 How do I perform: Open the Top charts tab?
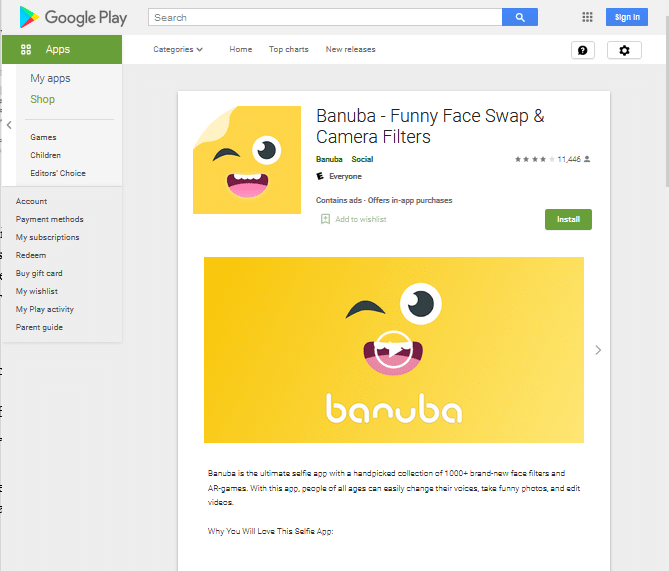[x=288, y=50]
